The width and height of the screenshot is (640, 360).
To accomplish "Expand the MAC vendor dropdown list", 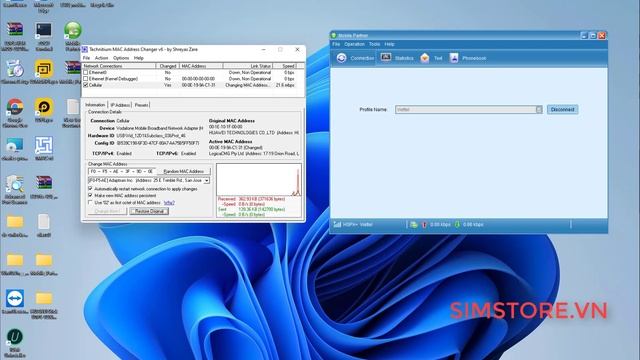I will point(207,180).
